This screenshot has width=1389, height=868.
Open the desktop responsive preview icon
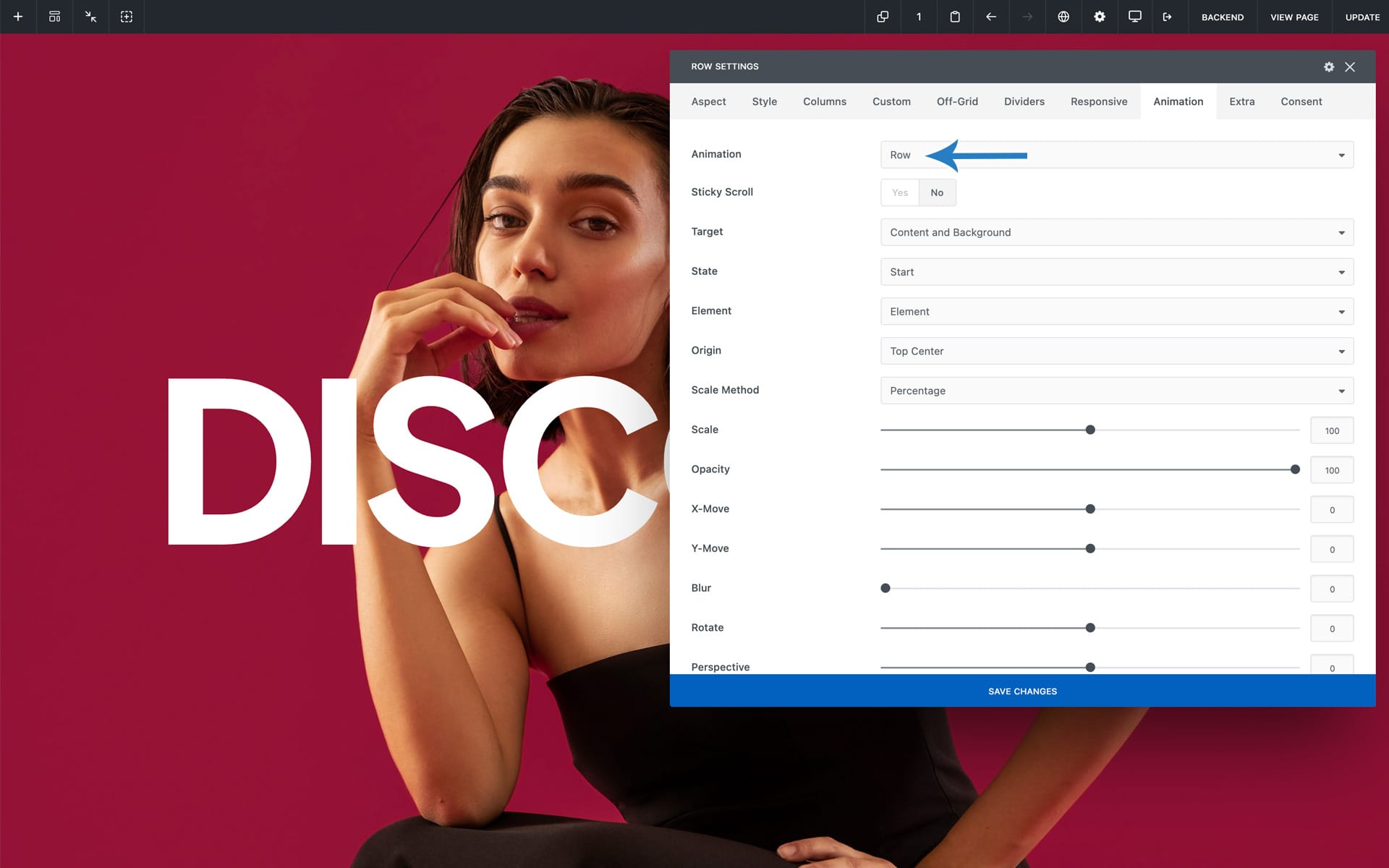1135,17
